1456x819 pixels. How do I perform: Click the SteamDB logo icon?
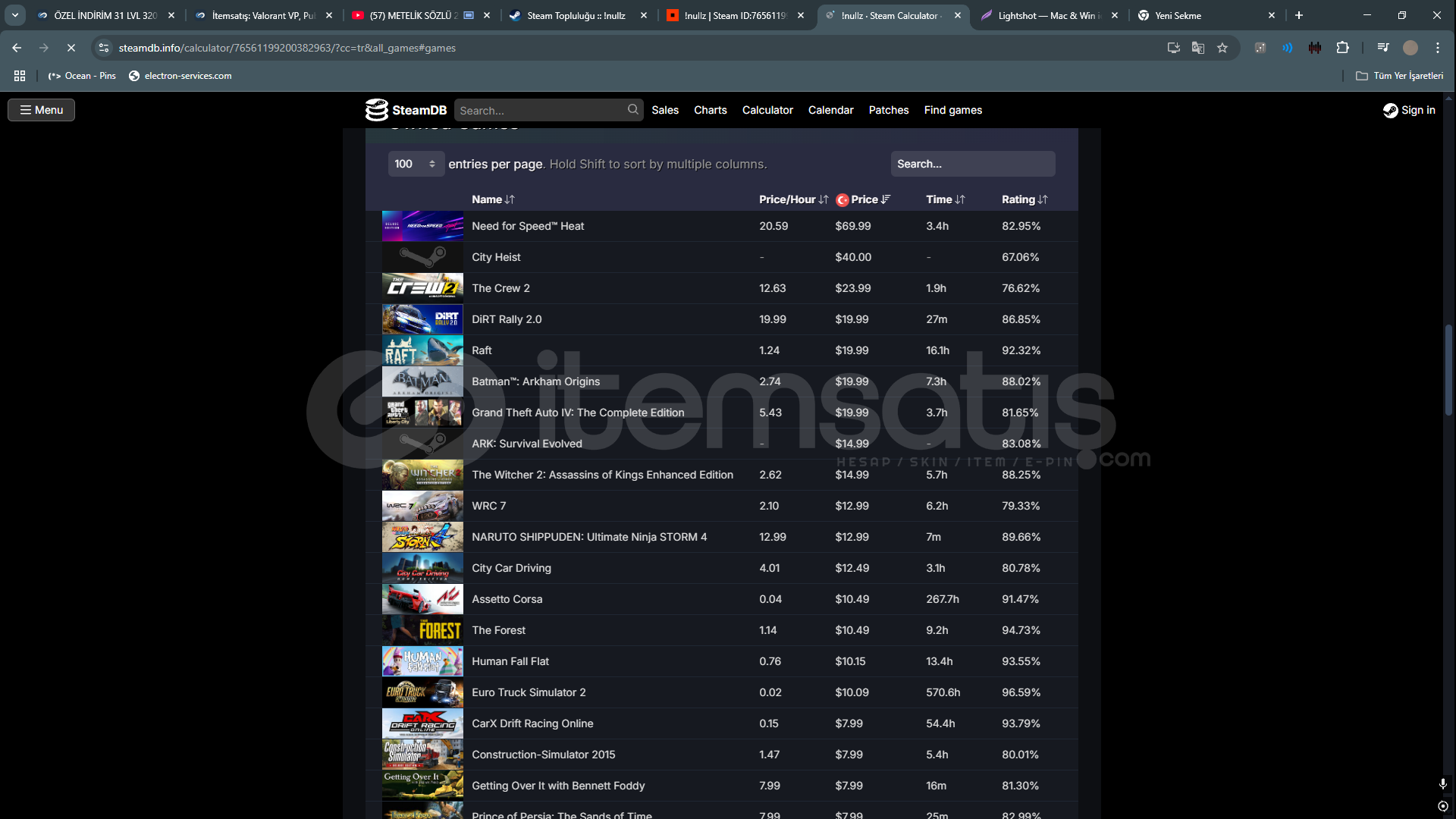click(x=376, y=110)
